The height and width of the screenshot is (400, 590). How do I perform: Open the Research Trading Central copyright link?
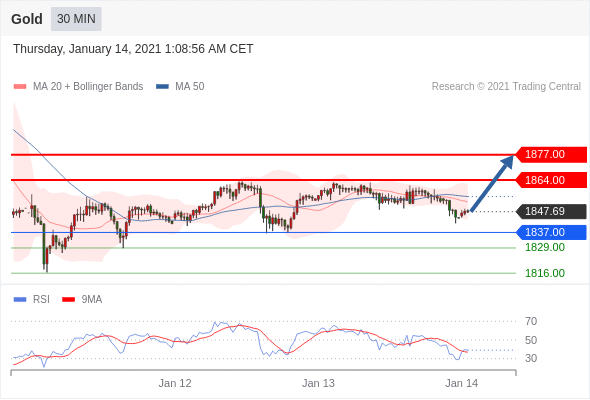(x=506, y=87)
